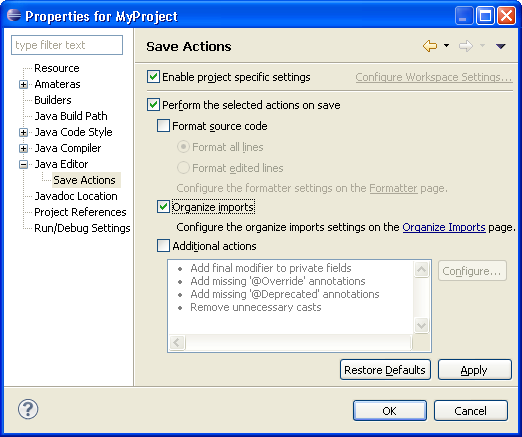Select Resource in the properties tree
This screenshot has height=437, width=522.
pos(57,68)
